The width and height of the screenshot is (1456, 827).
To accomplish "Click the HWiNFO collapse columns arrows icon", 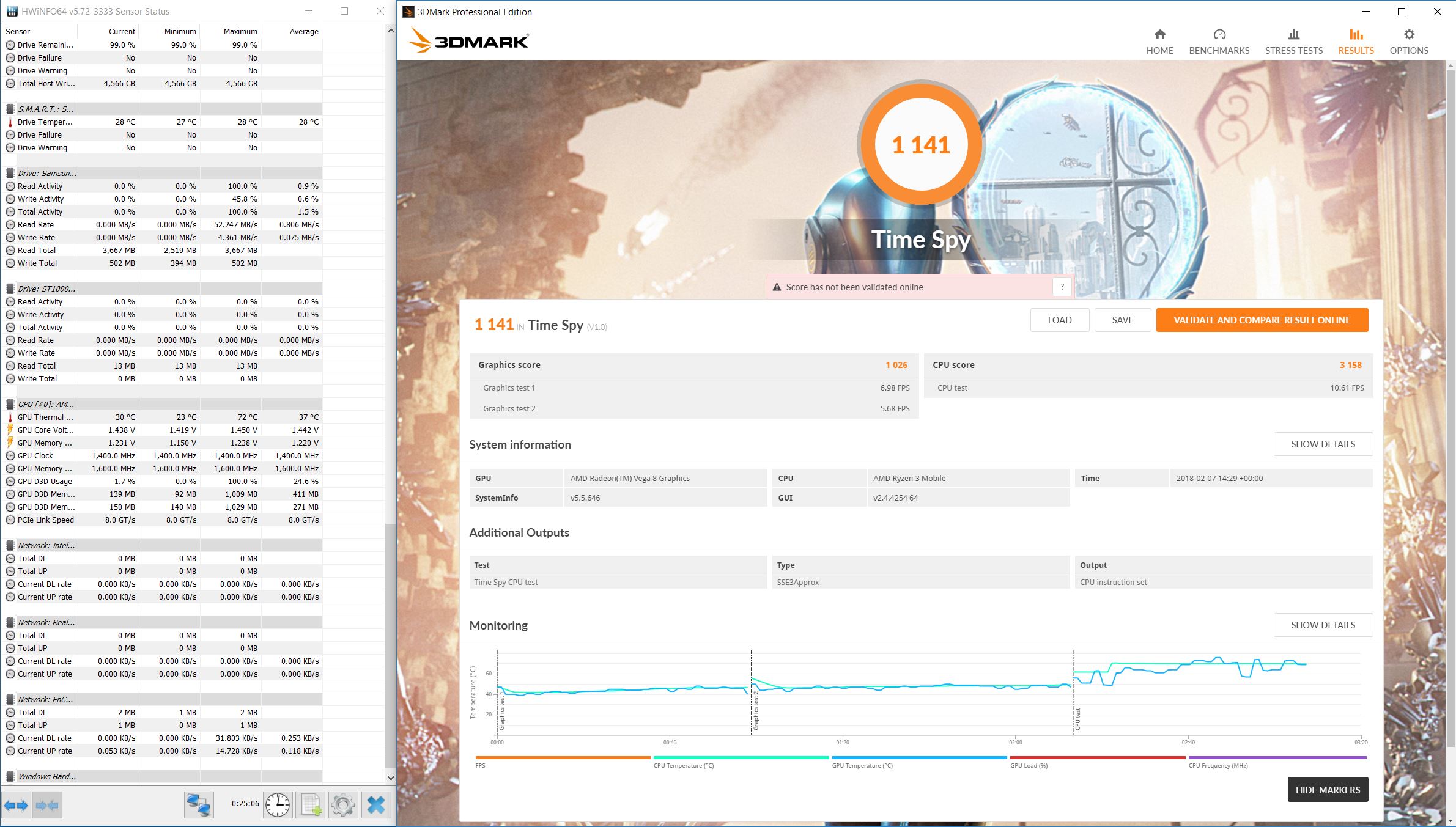I will (x=47, y=806).
